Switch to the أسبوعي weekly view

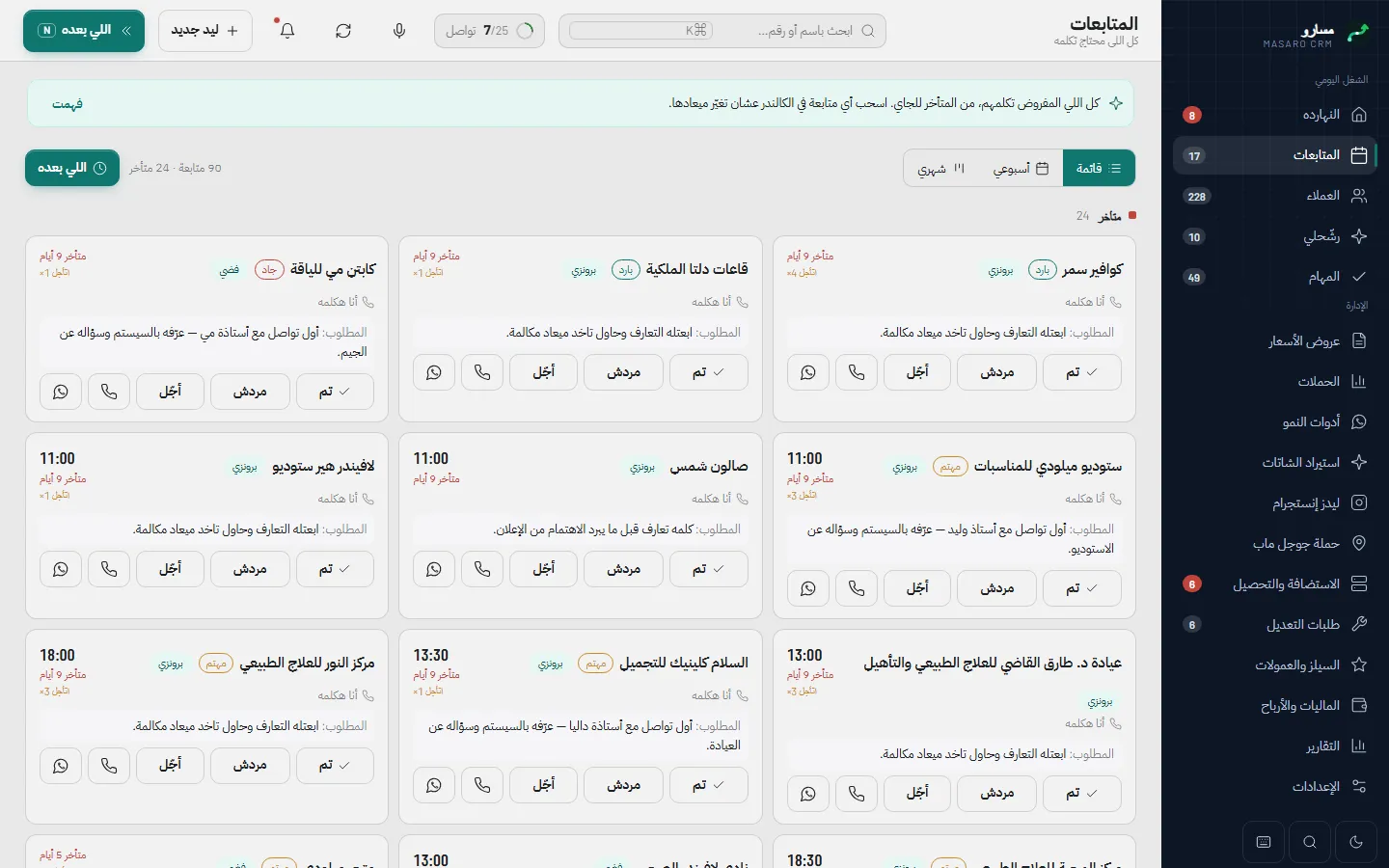pyautogui.click(x=1021, y=168)
